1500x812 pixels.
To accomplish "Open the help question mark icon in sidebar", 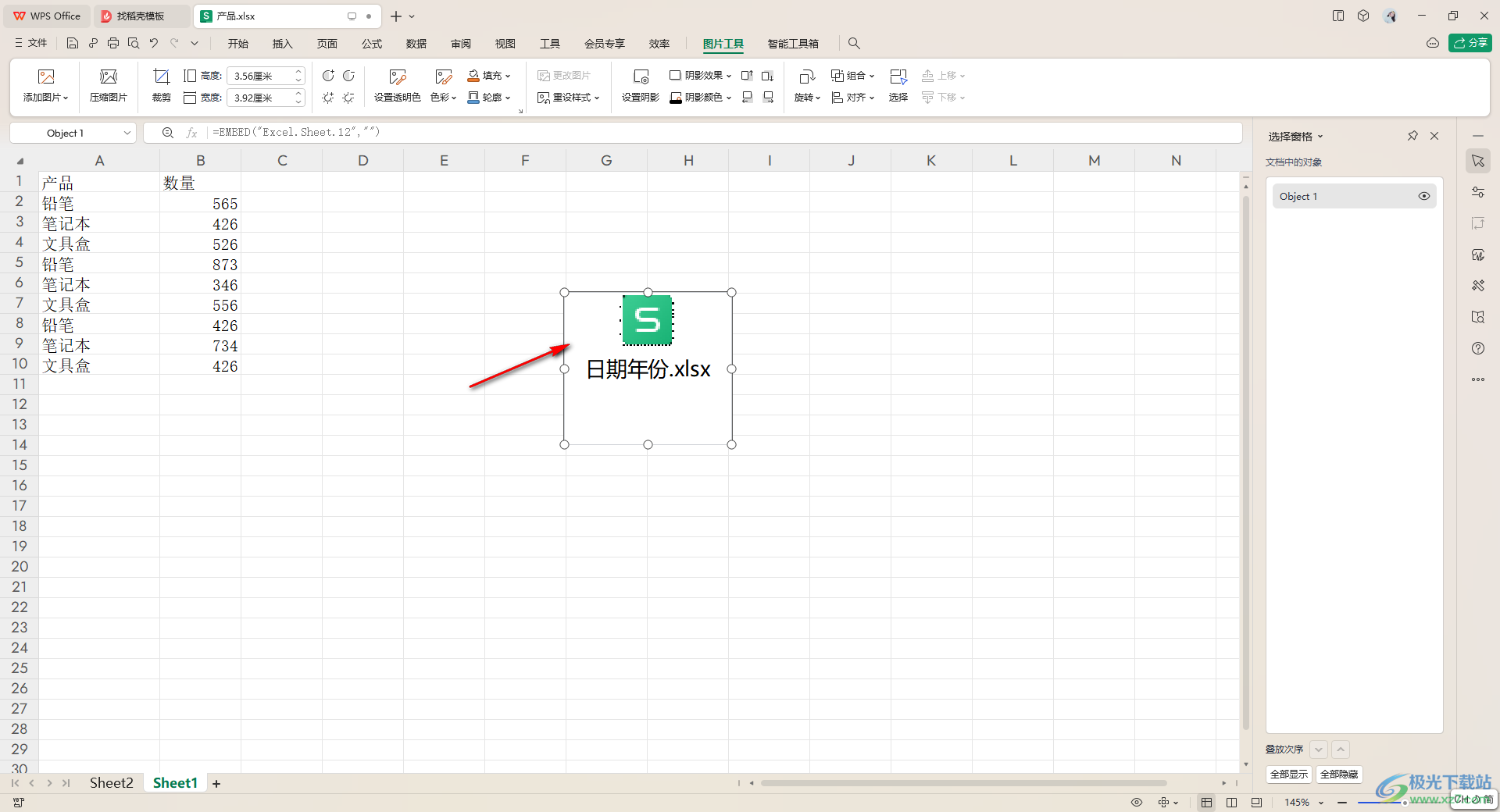I will tap(1478, 348).
